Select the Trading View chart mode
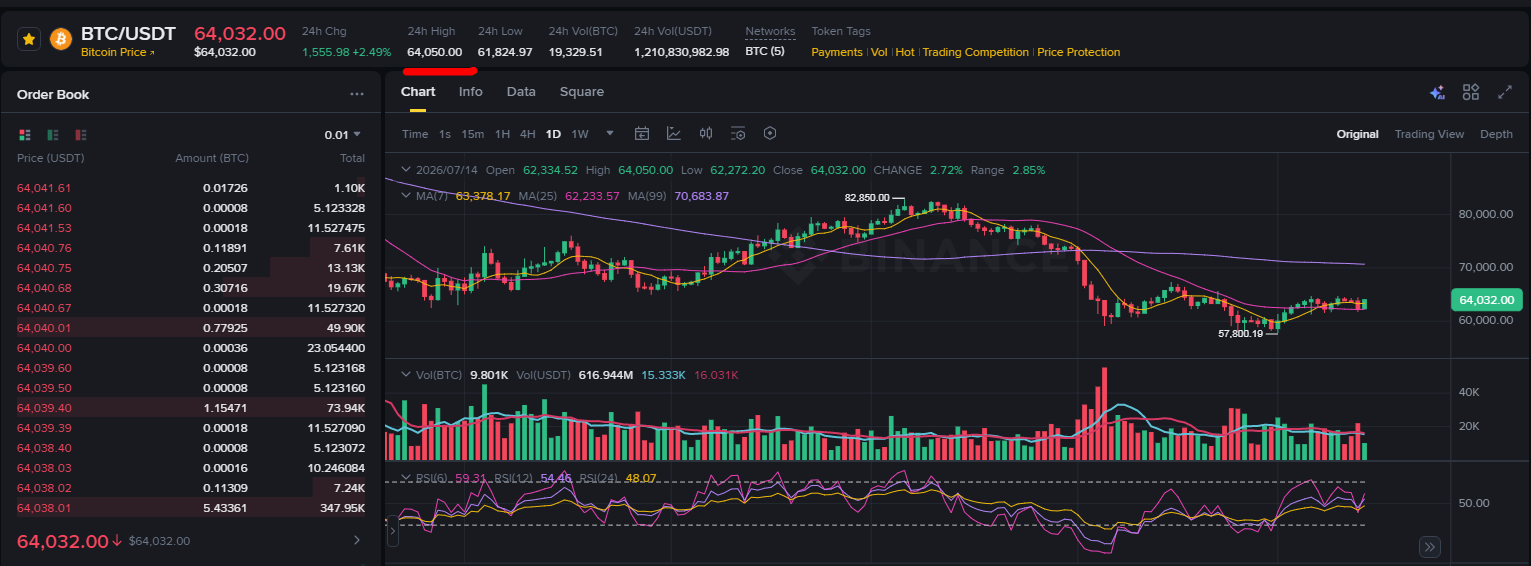This screenshot has width=1531, height=566. (1429, 134)
